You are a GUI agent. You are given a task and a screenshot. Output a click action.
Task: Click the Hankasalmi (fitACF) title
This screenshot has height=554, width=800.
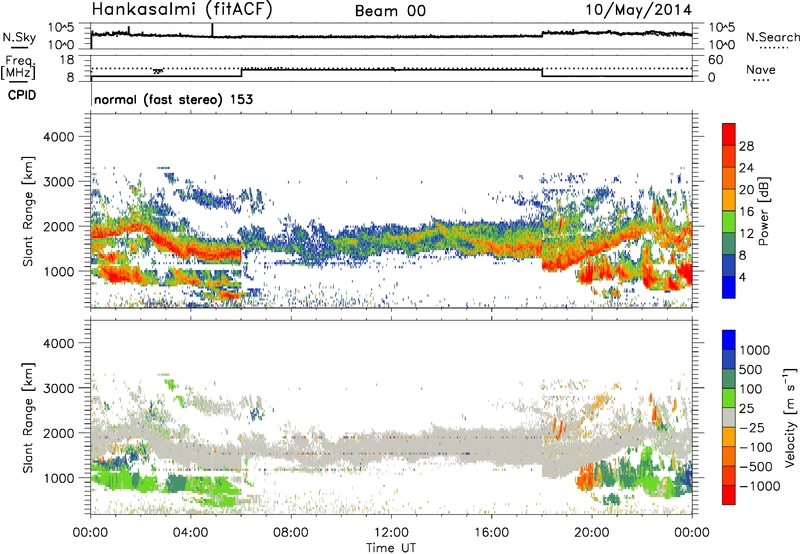pyautogui.click(x=182, y=9)
